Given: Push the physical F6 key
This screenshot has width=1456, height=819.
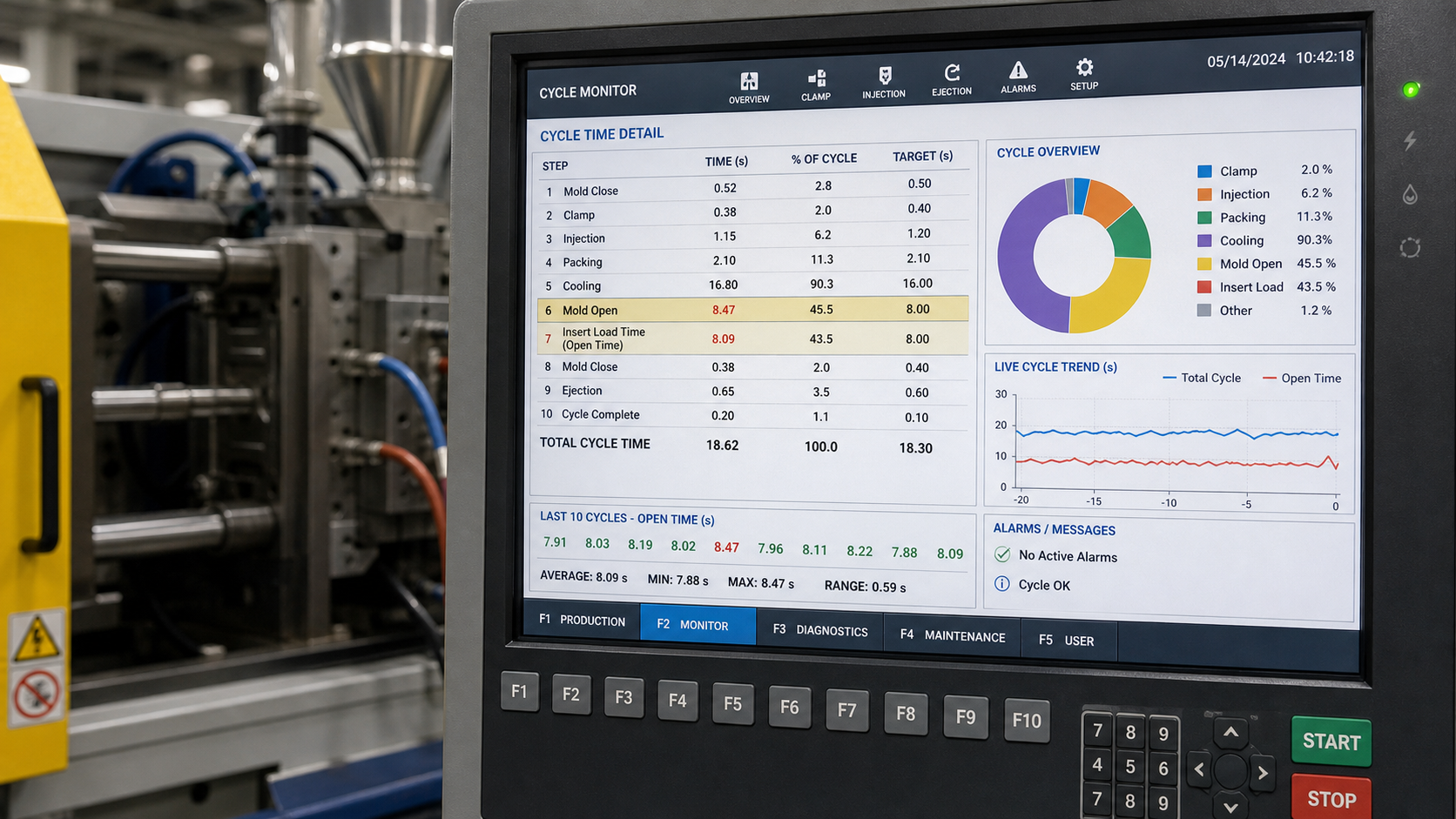Looking at the screenshot, I should click(789, 708).
